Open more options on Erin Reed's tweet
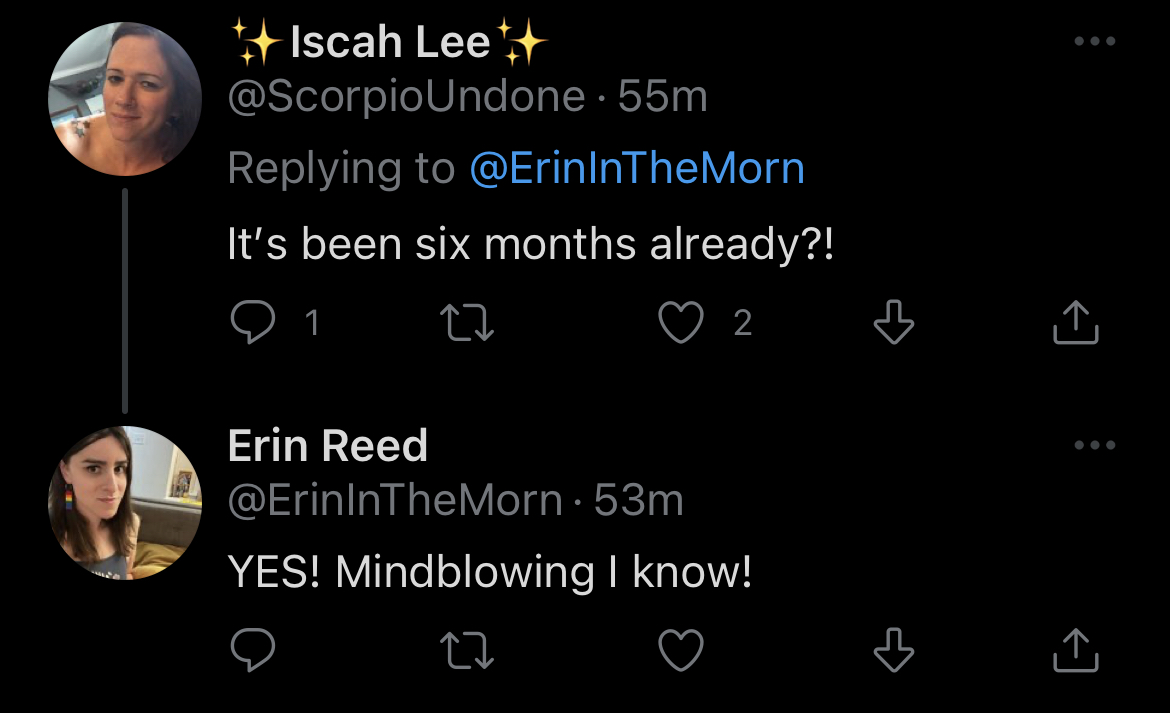 pyautogui.click(x=1094, y=445)
